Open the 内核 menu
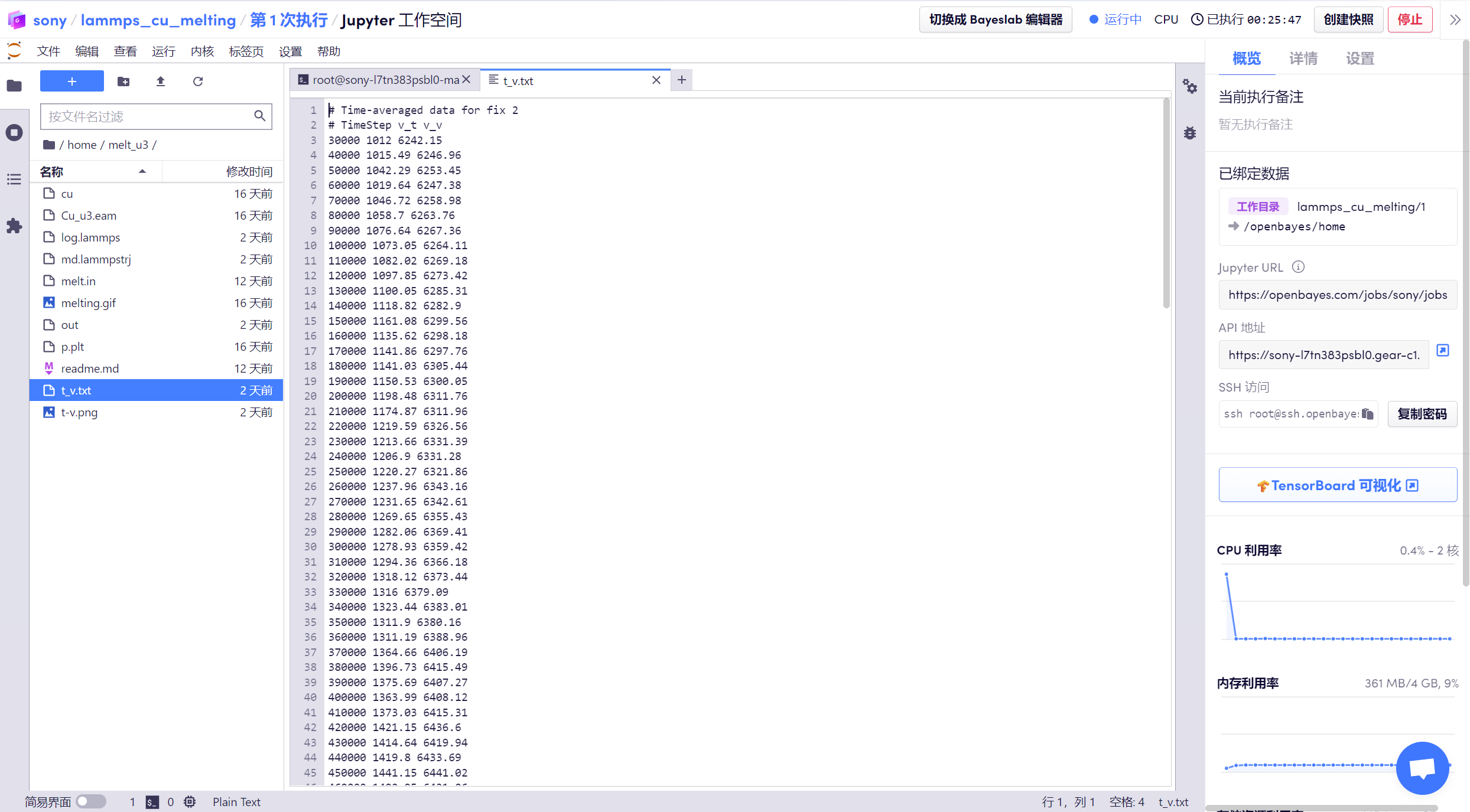Screen dimensions: 1470x812 point(202,51)
